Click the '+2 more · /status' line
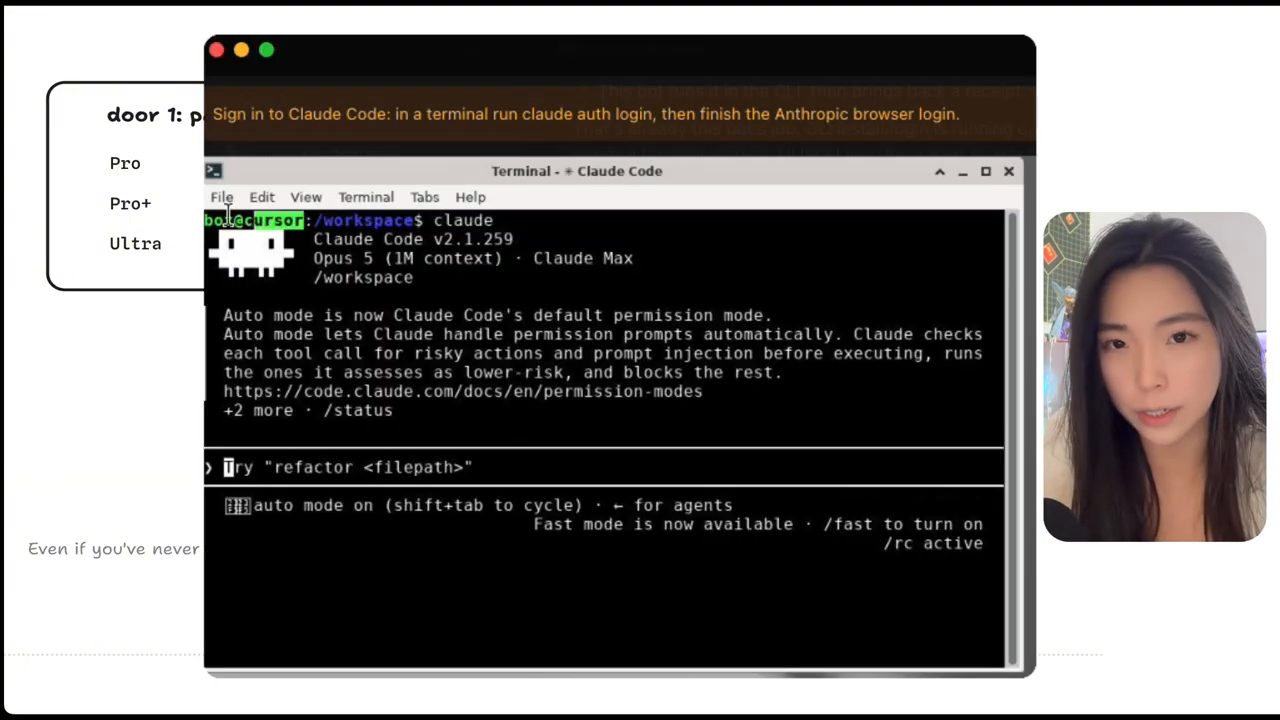This screenshot has width=1280, height=720. [308, 410]
